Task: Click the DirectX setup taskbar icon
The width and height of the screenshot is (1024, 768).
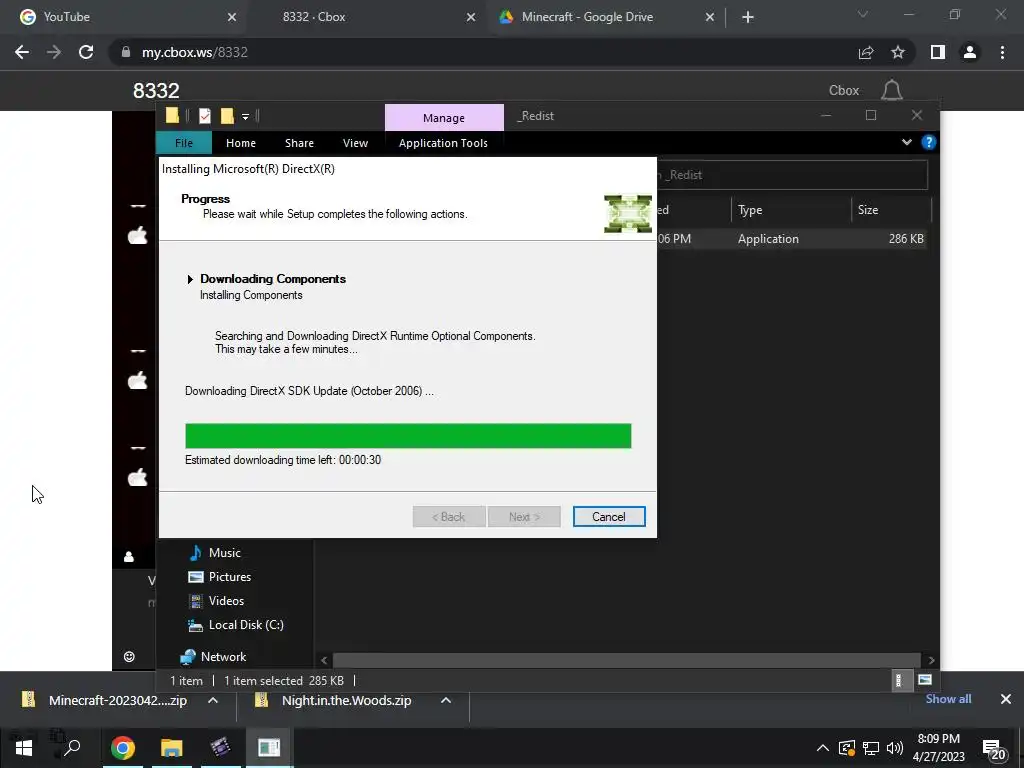Action: click(268, 748)
